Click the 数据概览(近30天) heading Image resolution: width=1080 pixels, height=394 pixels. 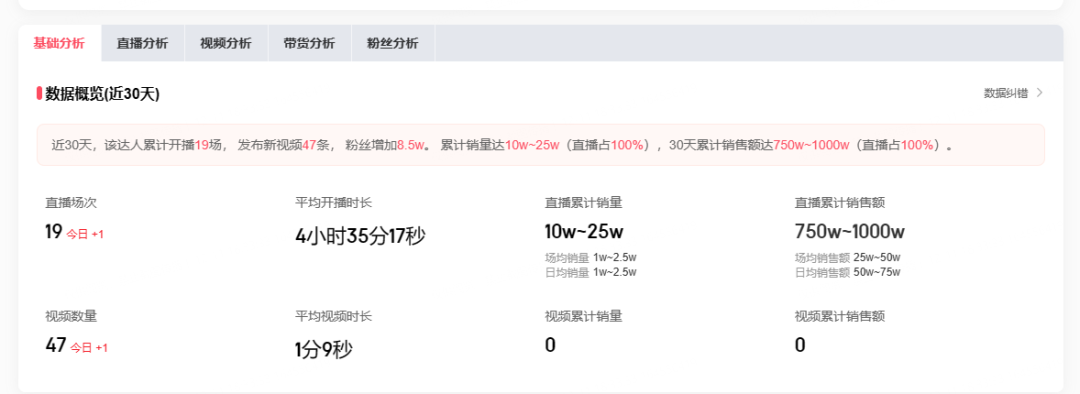(x=103, y=94)
